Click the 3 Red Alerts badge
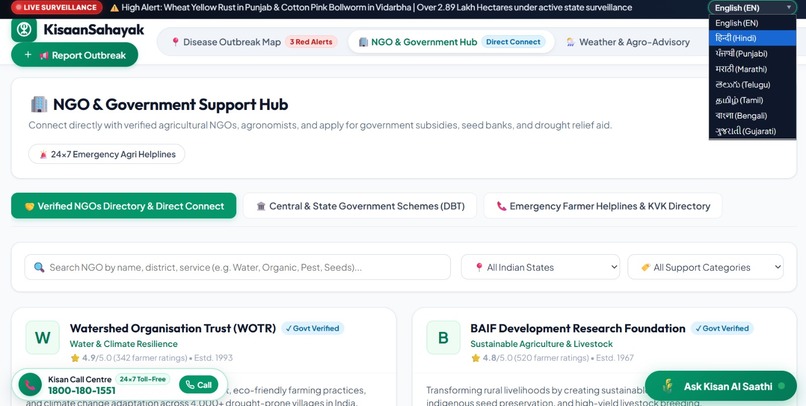Image resolution: width=806 pixels, height=406 pixels. (311, 42)
